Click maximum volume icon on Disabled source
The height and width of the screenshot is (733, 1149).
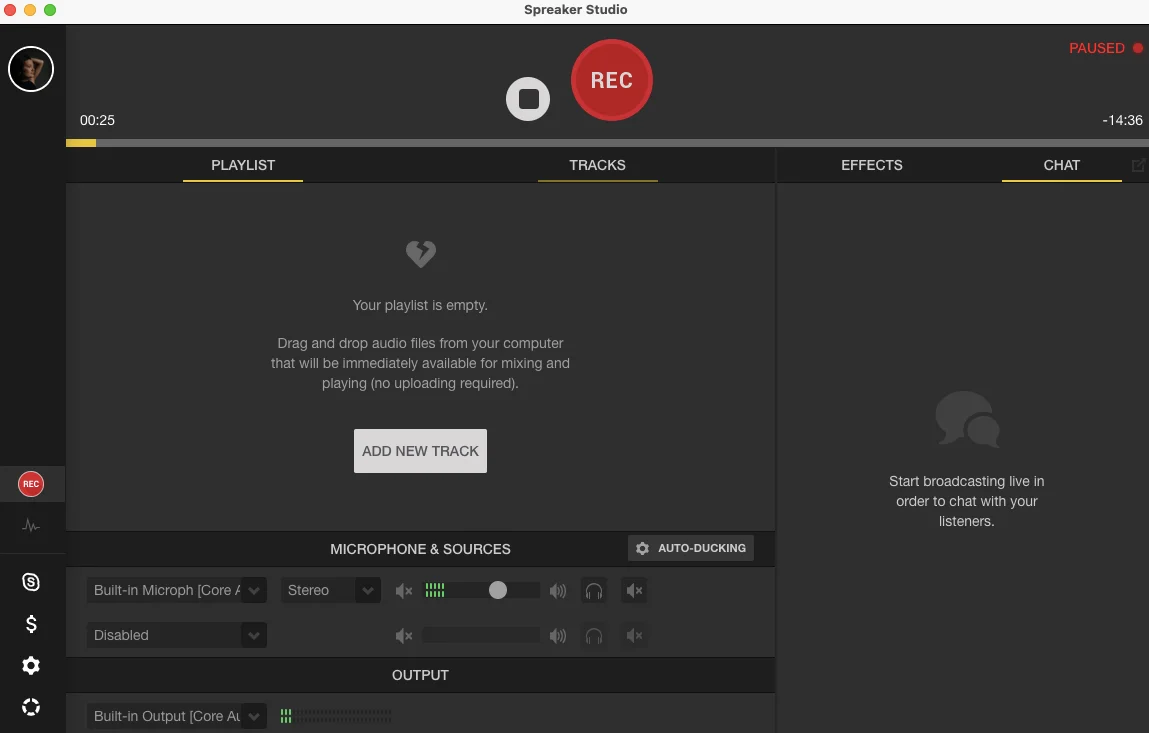[x=558, y=636]
